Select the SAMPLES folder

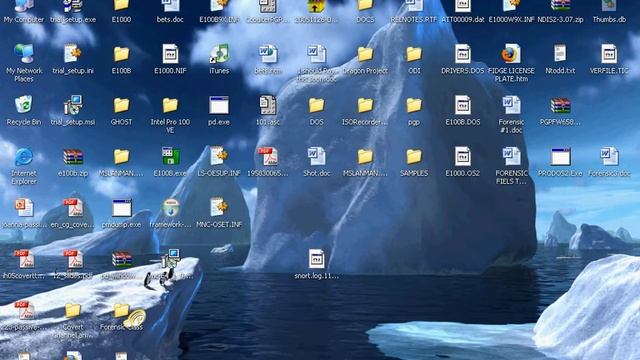pyautogui.click(x=414, y=157)
